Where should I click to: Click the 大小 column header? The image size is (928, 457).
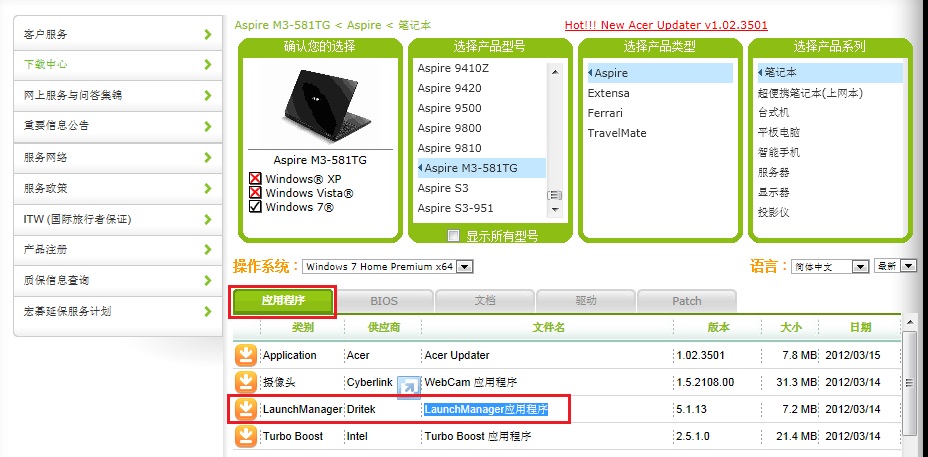[x=790, y=327]
